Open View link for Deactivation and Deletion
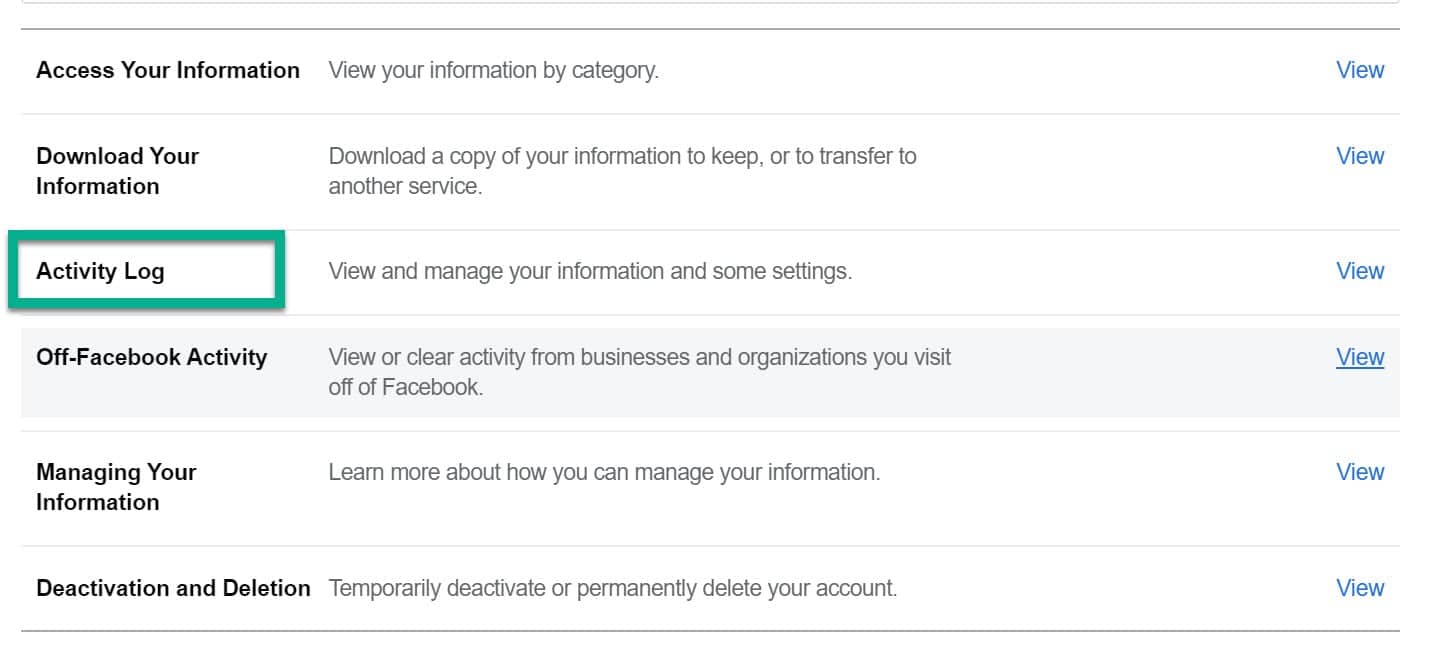Viewport: 1445px width, 665px height. pyautogui.click(x=1360, y=588)
